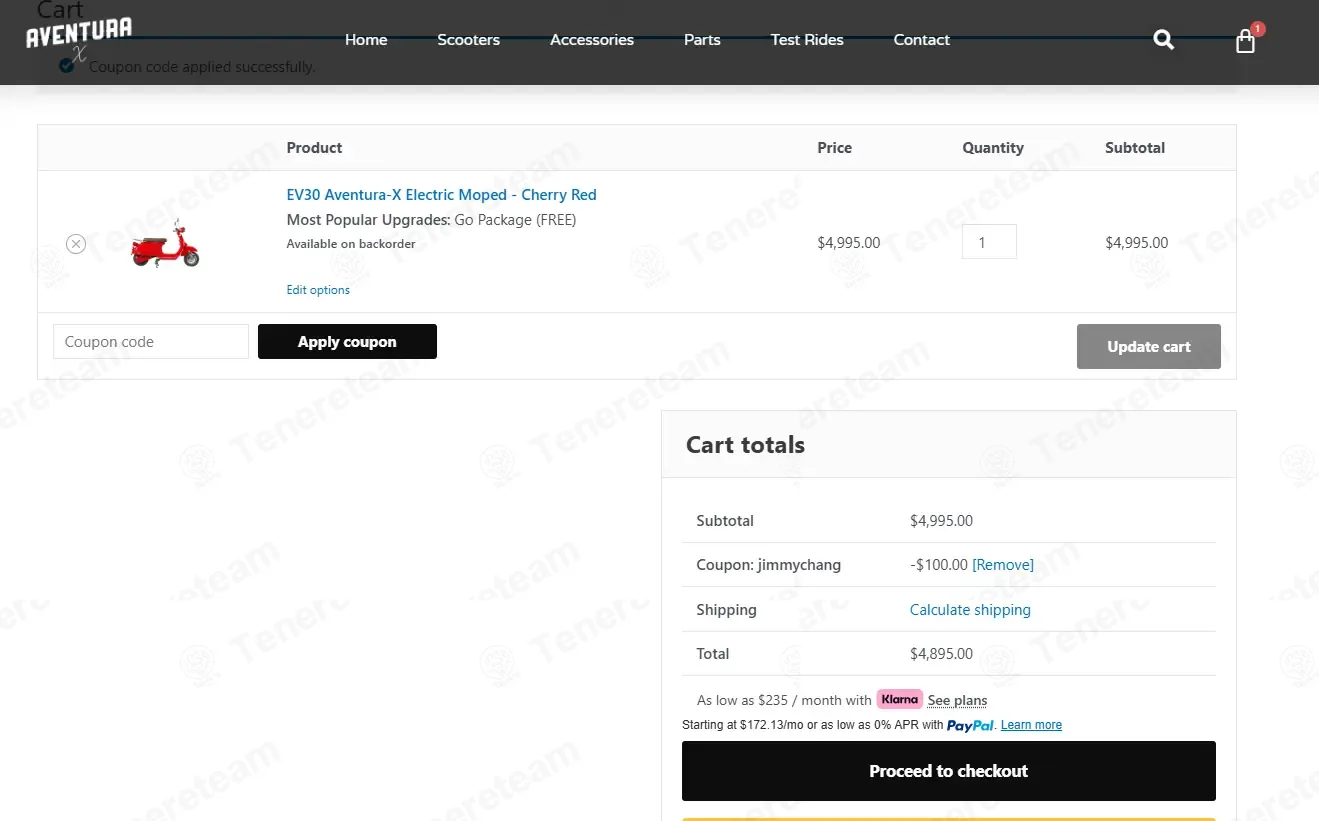Open Klarna See plans link

[957, 700]
